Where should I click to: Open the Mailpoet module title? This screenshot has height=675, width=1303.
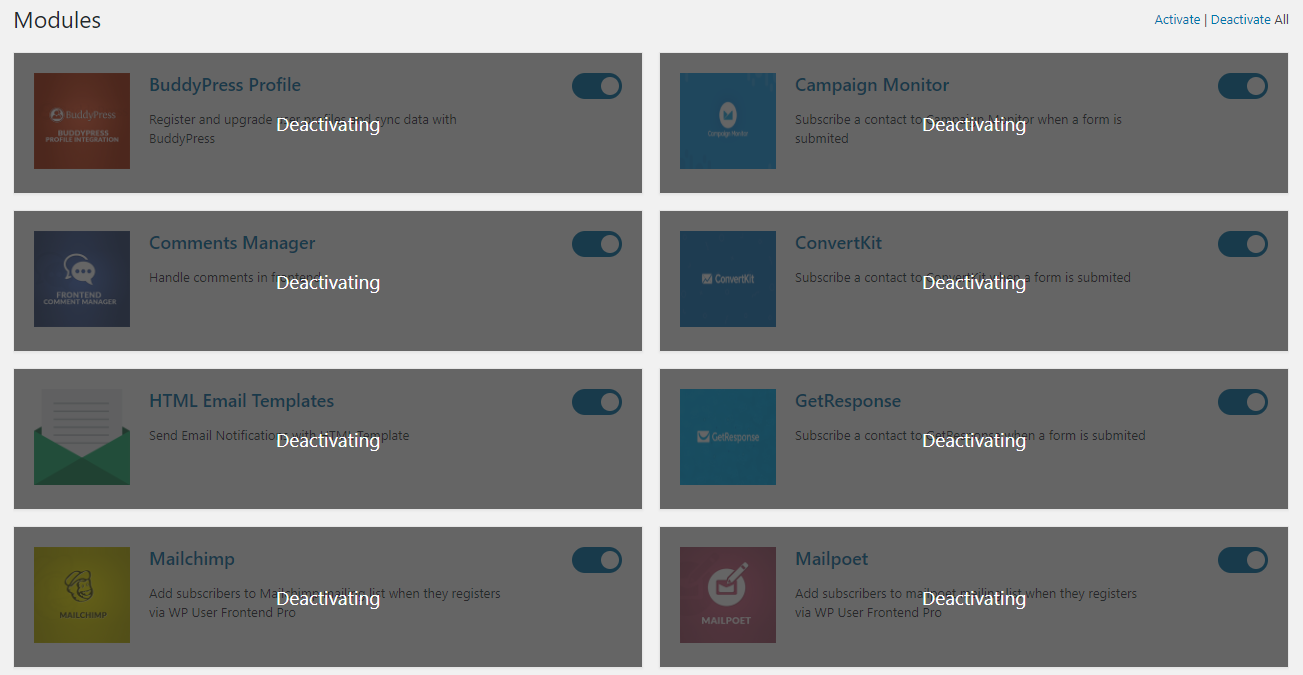(x=832, y=559)
